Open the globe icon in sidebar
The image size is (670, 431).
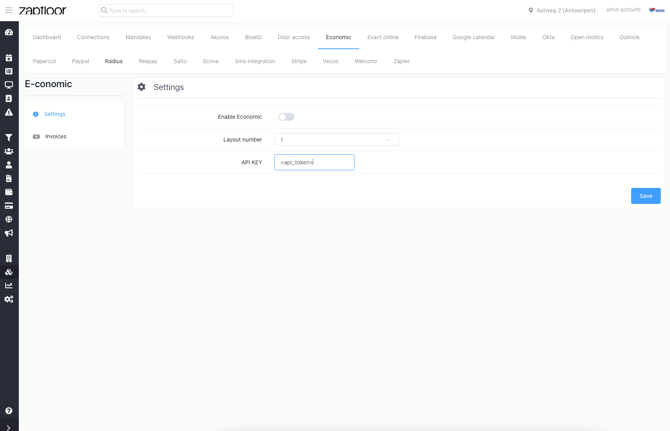point(9,219)
